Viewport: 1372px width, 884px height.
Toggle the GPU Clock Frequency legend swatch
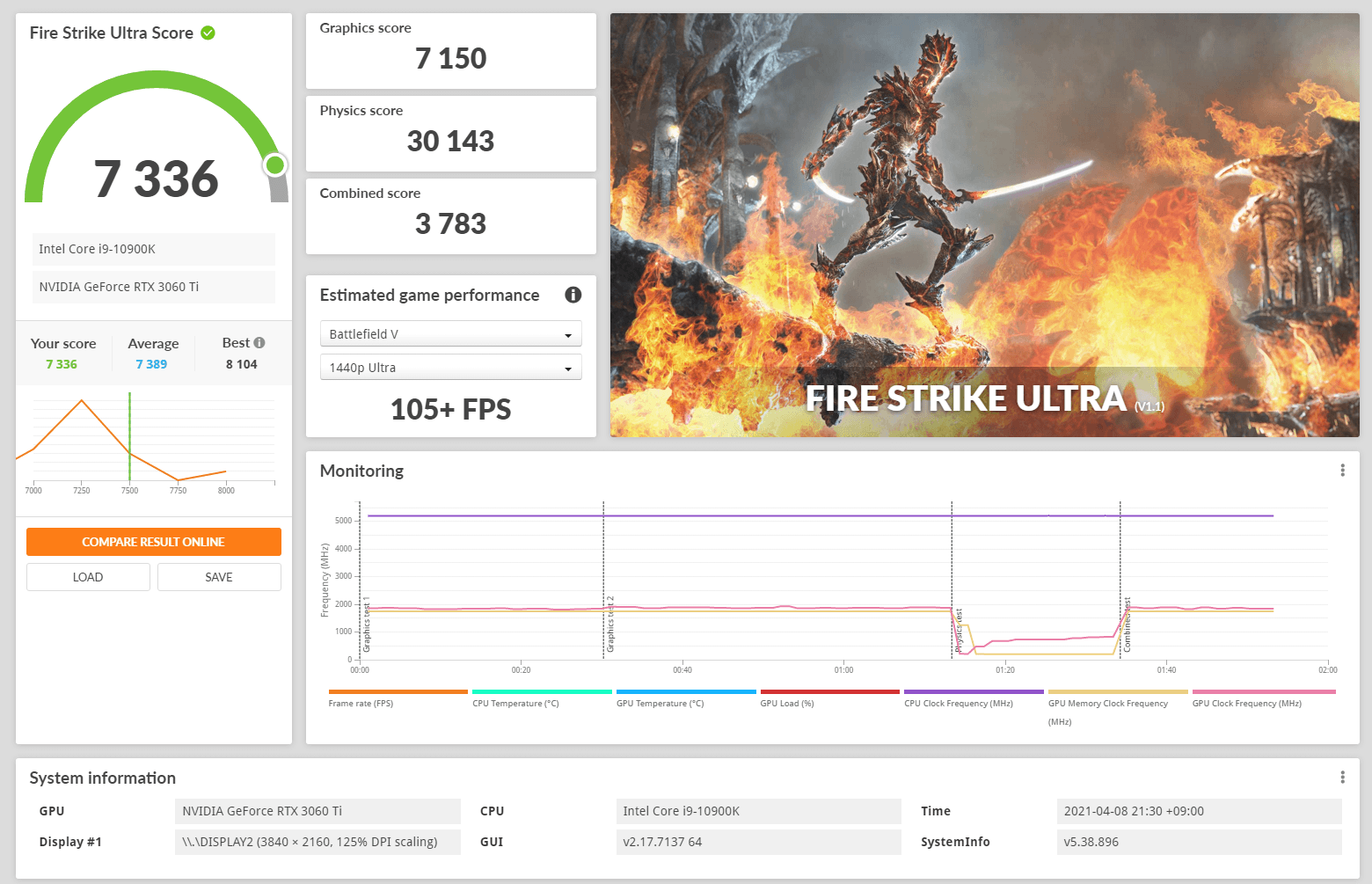[1264, 692]
